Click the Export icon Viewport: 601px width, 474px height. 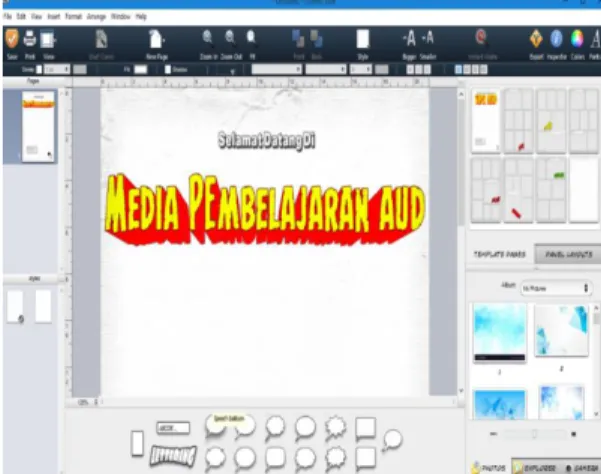[536, 39]
